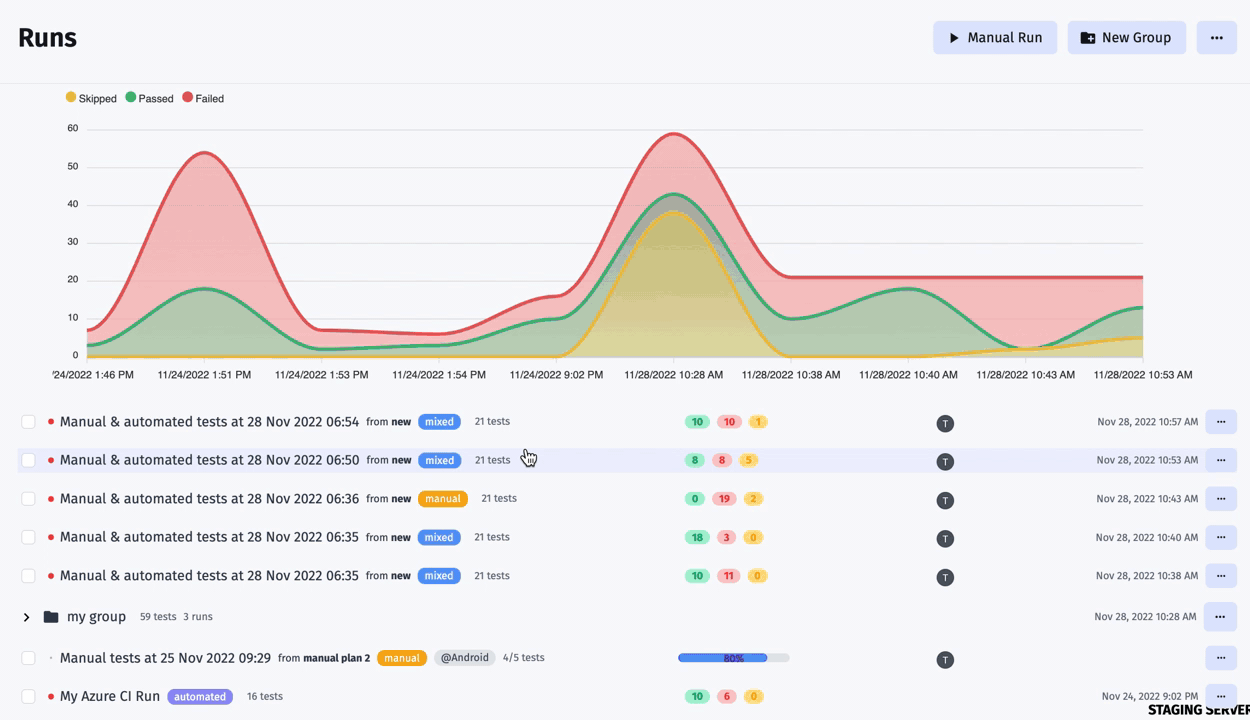Screen dimensions: 1250x720
Task: Click the folder icon next to my group
Action: pyautogui.click(x=51, y=617)
